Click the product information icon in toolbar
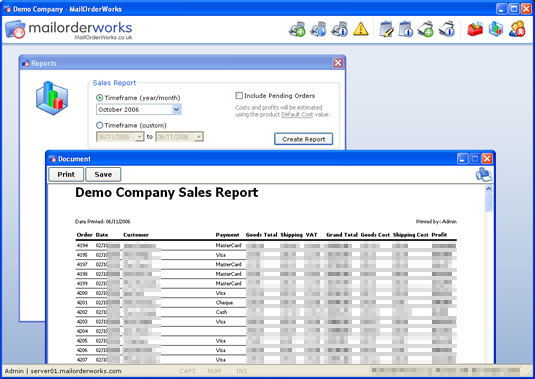The height and width of the screenshot is (379, 535). pyautogui.click(x=447, y=29)
